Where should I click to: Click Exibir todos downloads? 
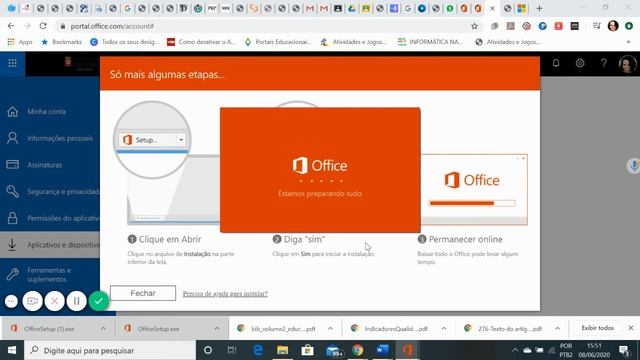[x=597, y=328]
